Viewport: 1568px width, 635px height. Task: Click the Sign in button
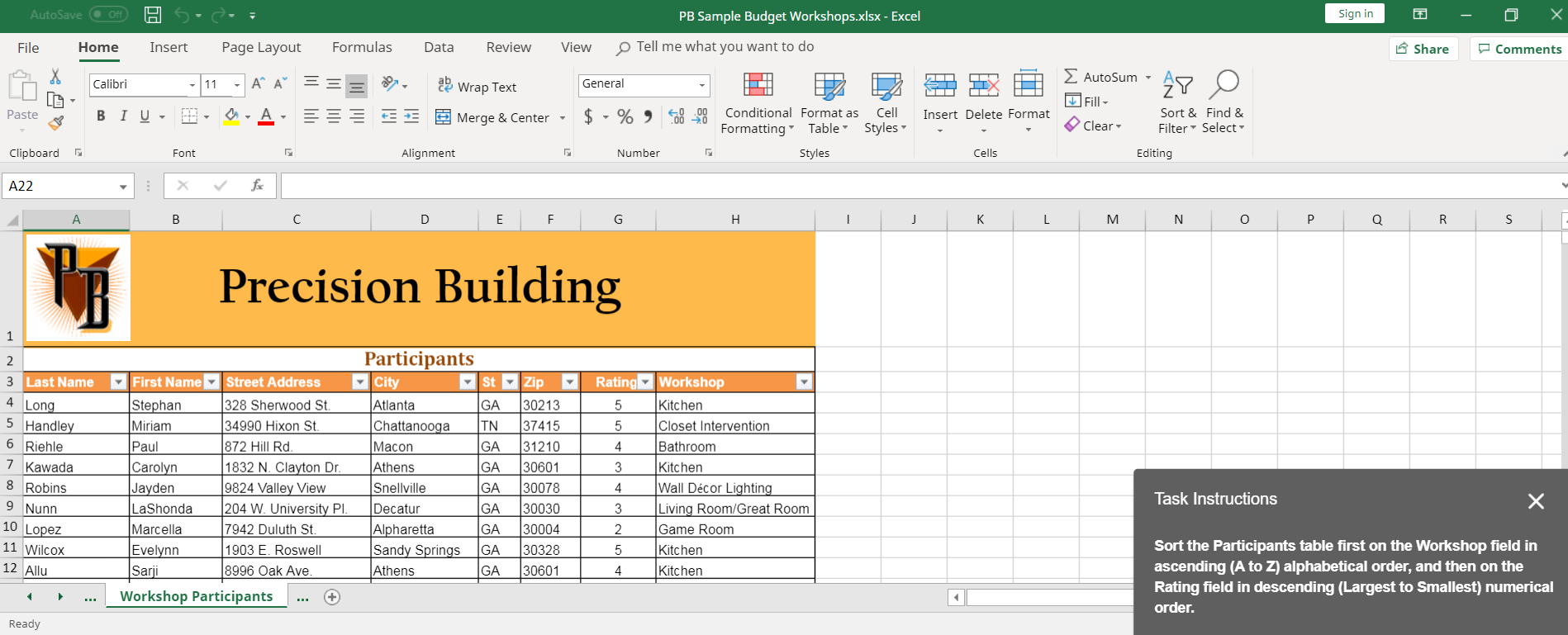pyautogui.click(x=1355, y=14)
